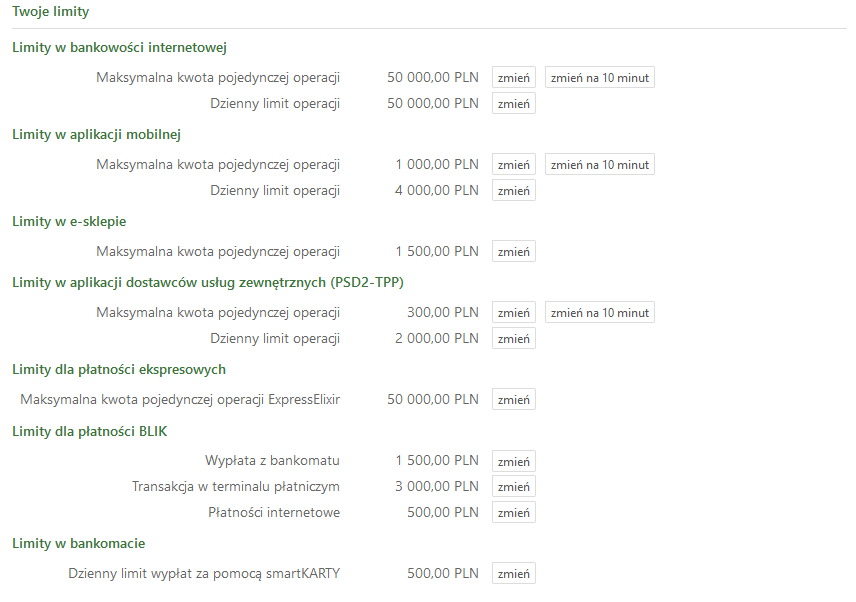Click the 'Limity w bankowości internetowej' heading

[x=119, y=47]
